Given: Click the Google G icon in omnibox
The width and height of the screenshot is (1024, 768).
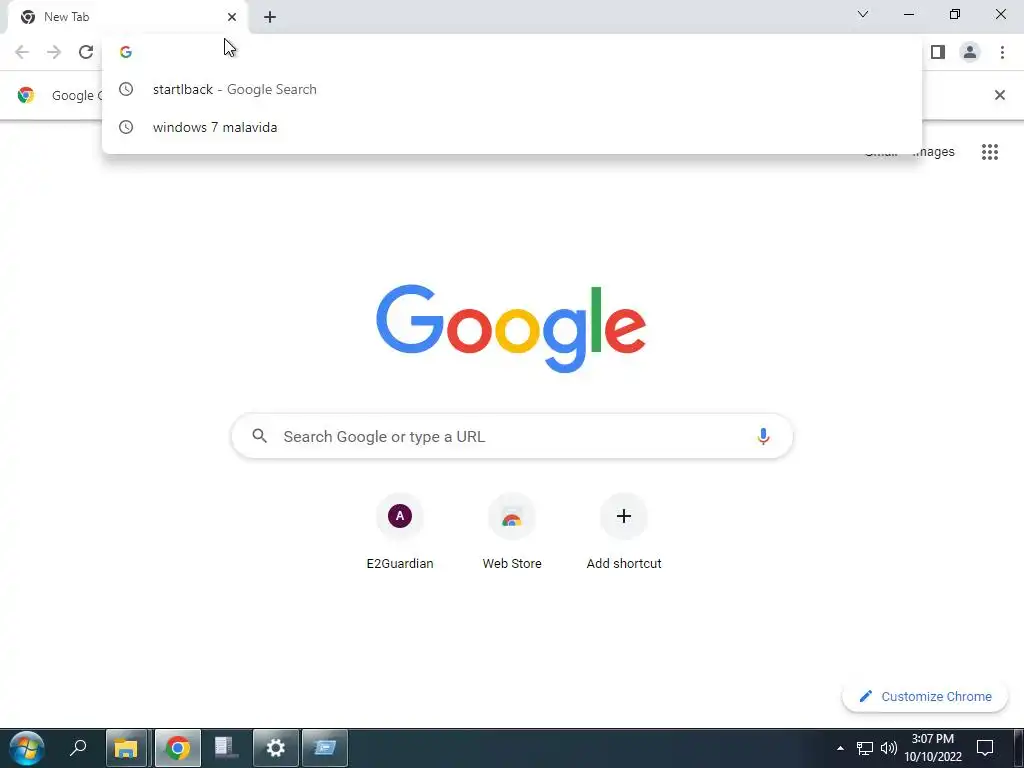Looking at the screenshot, I should tap(126, 52).
